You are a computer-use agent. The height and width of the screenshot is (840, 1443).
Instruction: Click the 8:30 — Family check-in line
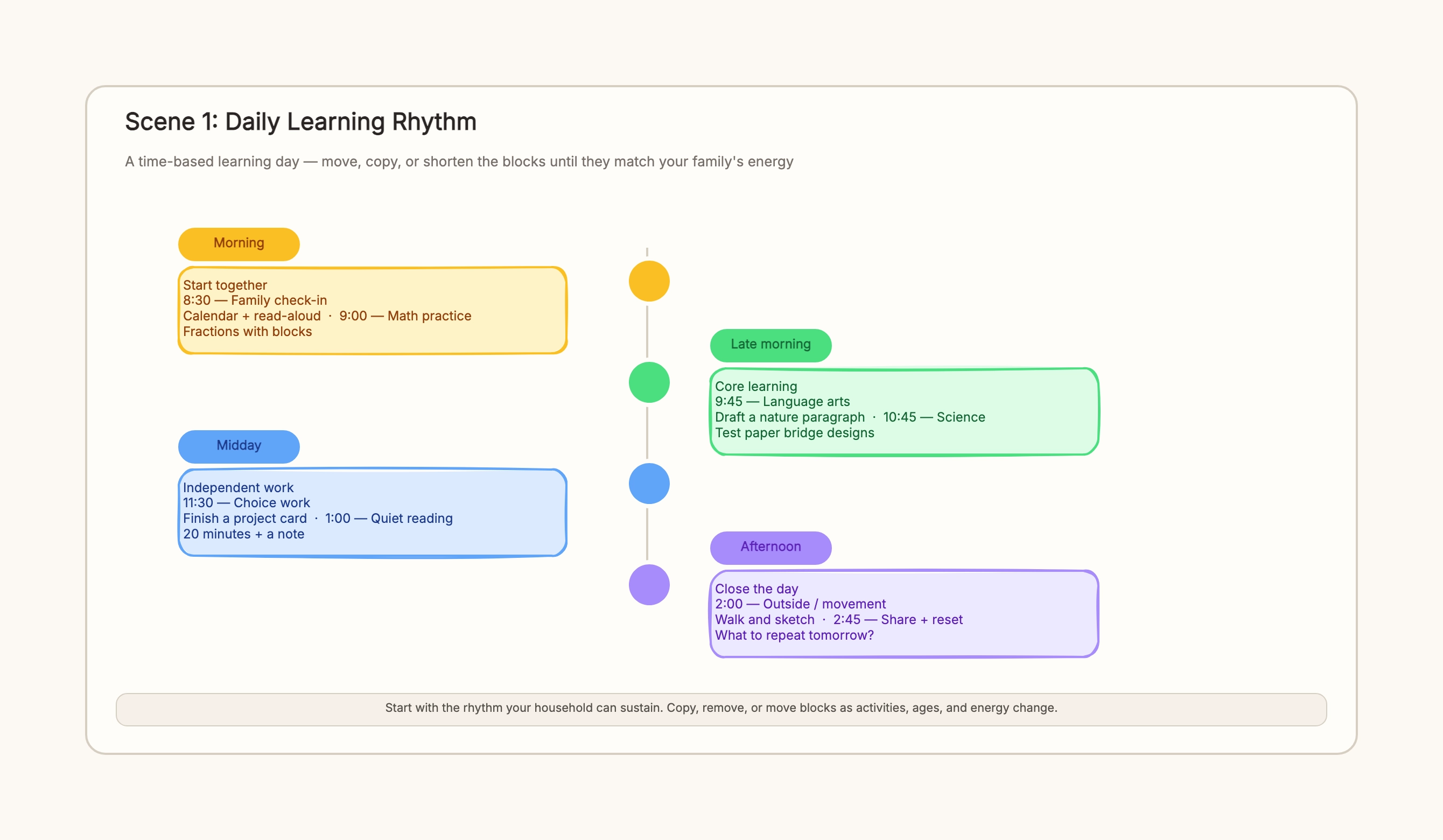(255, 300)
